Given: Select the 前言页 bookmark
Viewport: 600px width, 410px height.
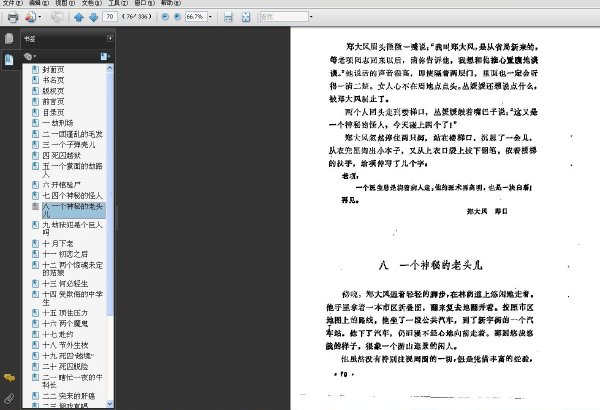Looking at the screenshot, I should [x=53, y=102].
